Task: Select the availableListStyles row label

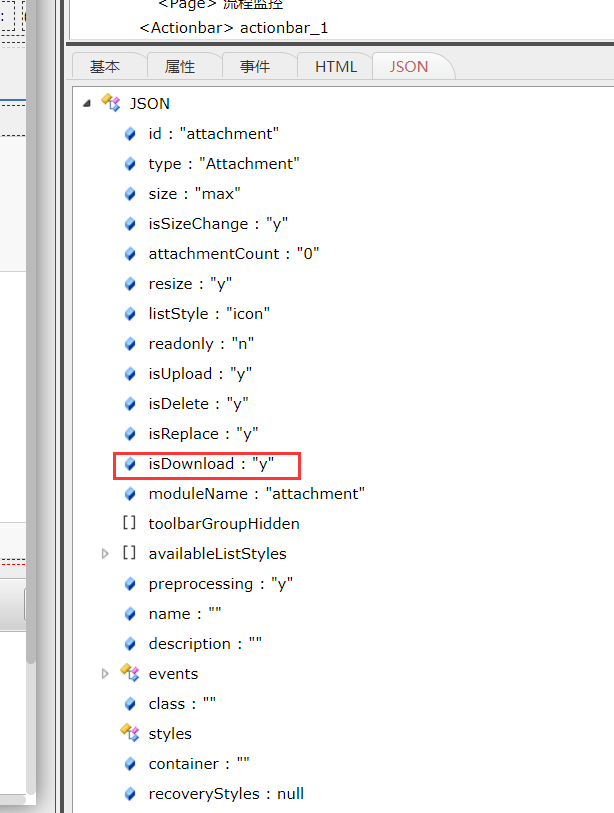Action: (217, 554)
